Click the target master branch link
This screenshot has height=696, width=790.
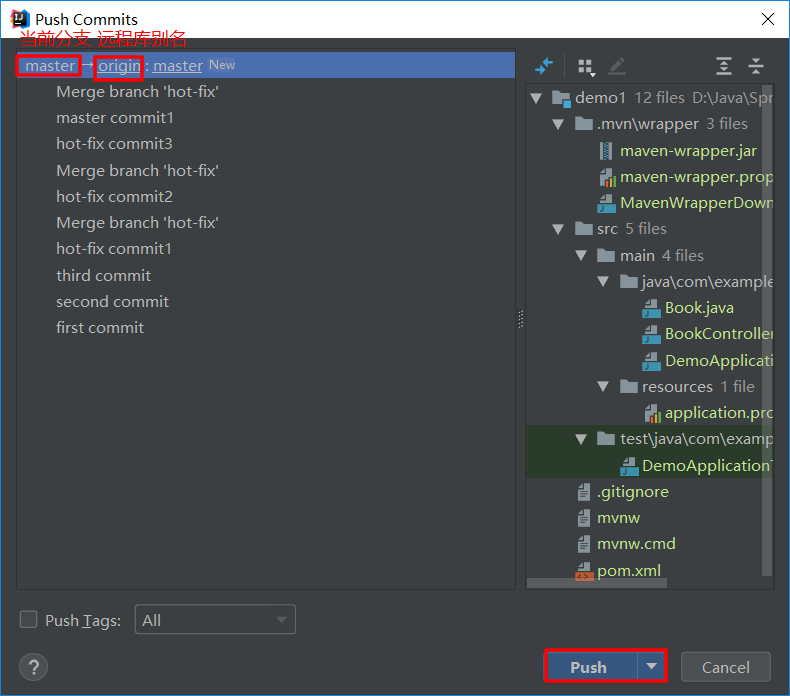[x=178, y=66]
